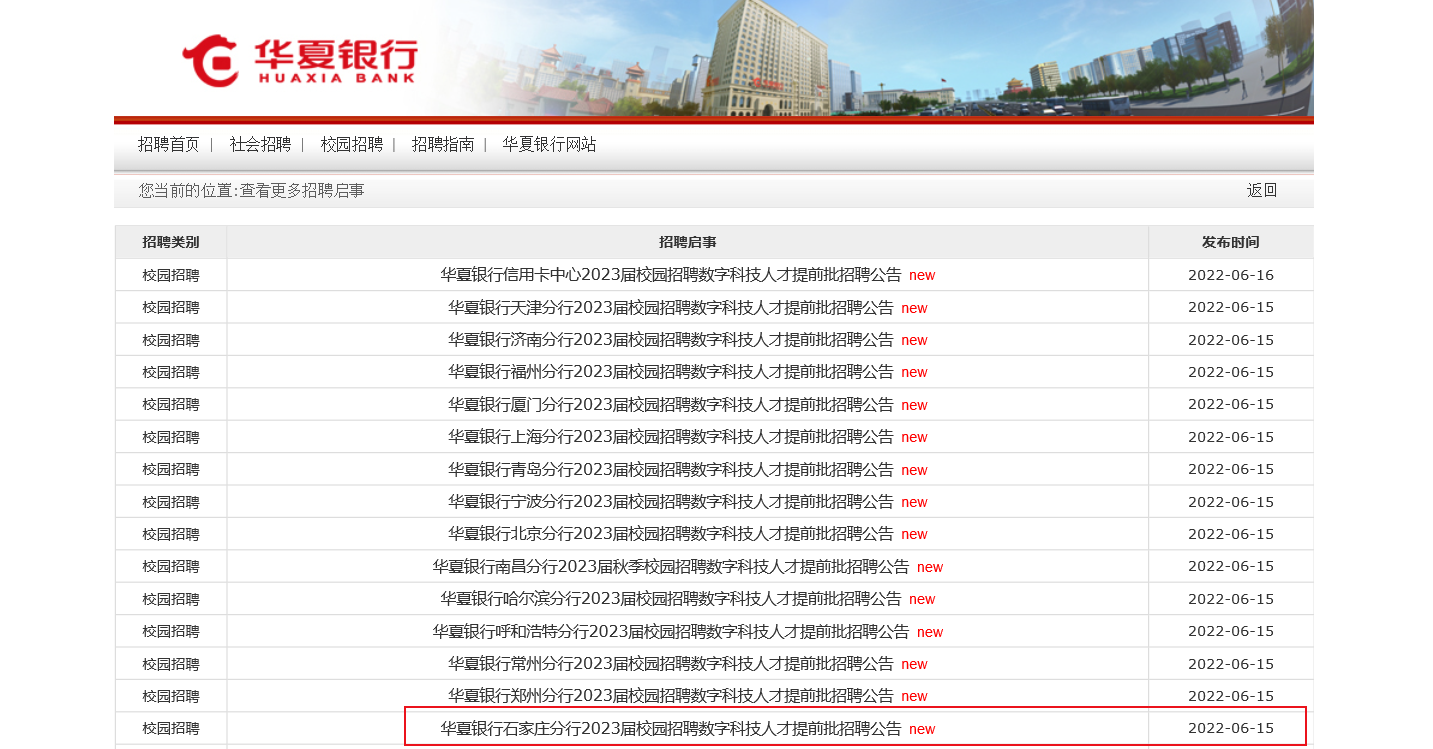The width and height of the screenshot is (1433, 749).
Task: Click the date in 哈尔滨分行 row
Action: click(1231, 599)
